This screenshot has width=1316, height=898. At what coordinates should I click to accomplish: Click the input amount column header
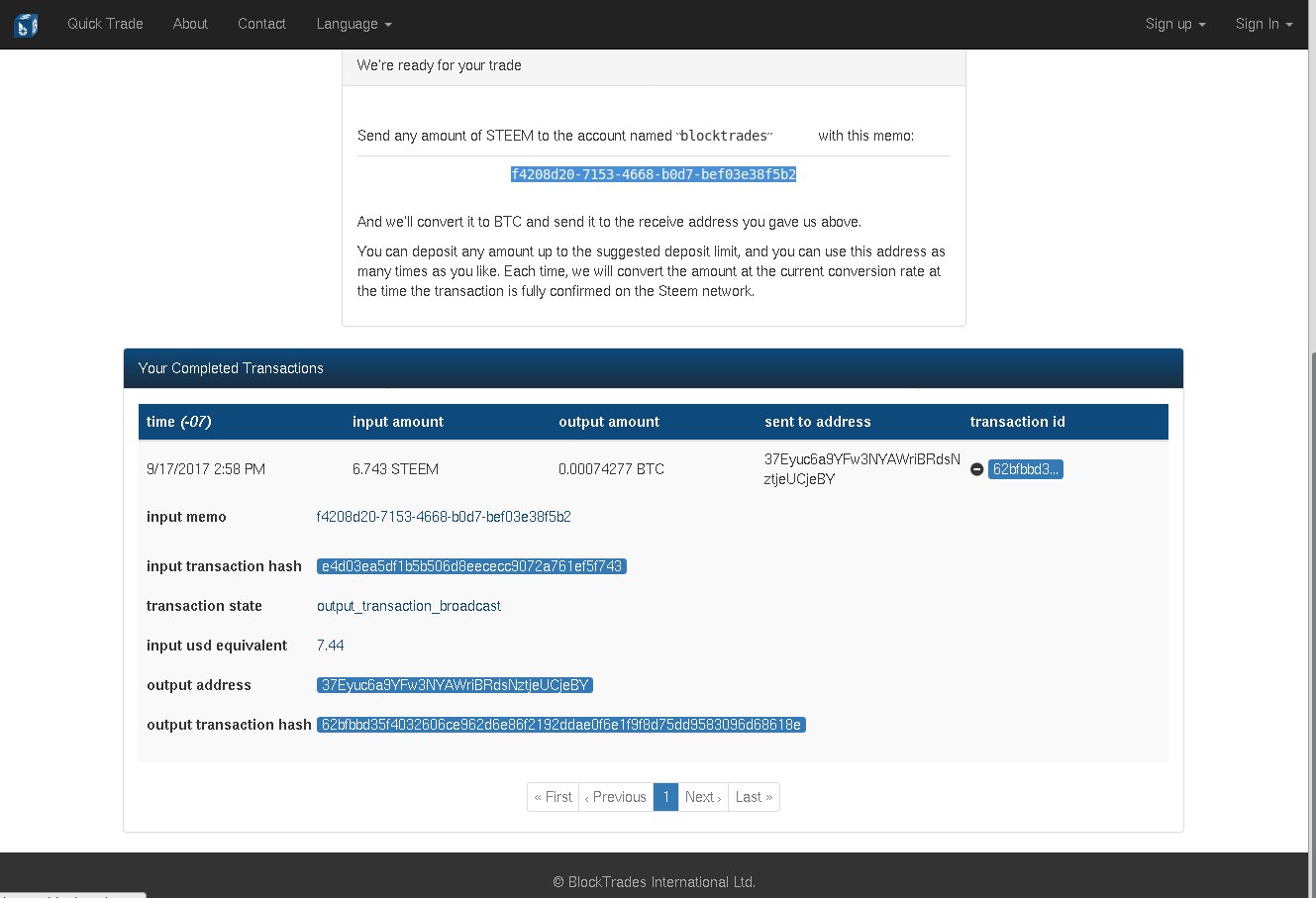coord(398,422)
